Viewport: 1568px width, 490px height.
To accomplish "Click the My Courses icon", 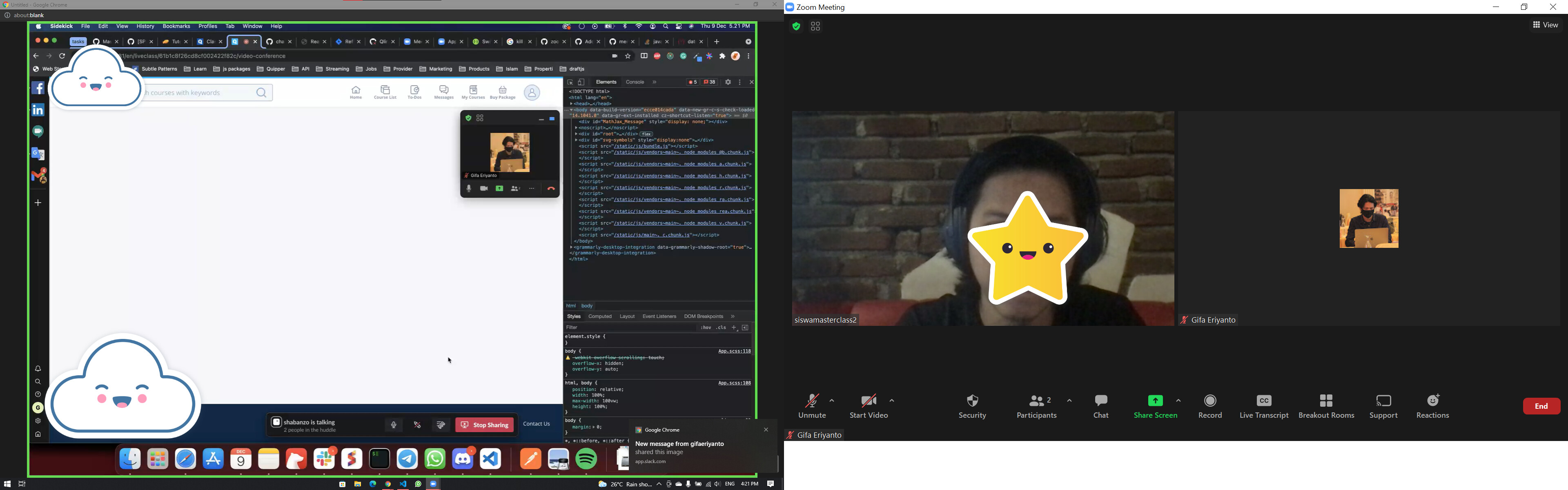I will click(x=473, y=93).
